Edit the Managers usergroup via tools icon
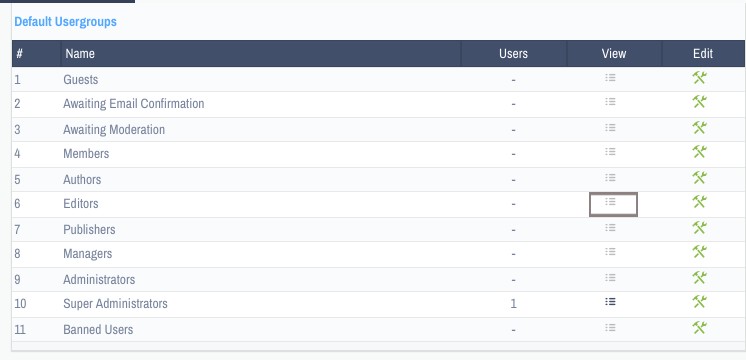 pyautogui.click(x=699, y=251)
